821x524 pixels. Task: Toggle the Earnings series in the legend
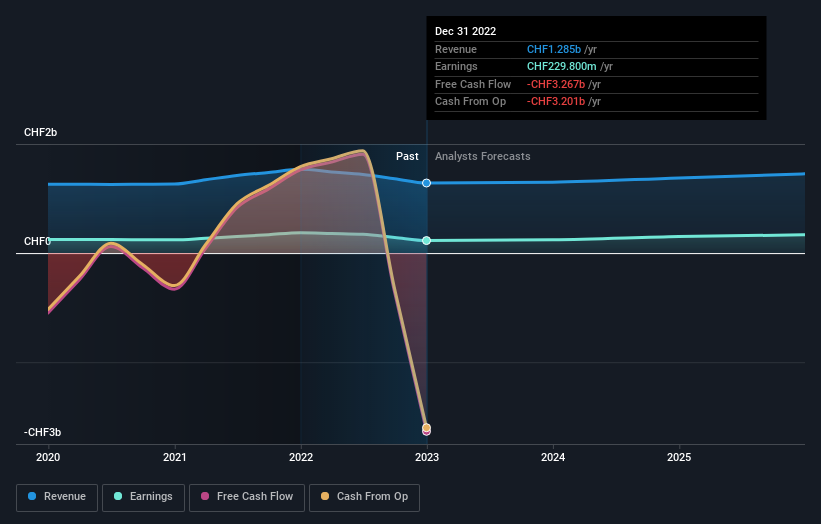click(143, 497)
